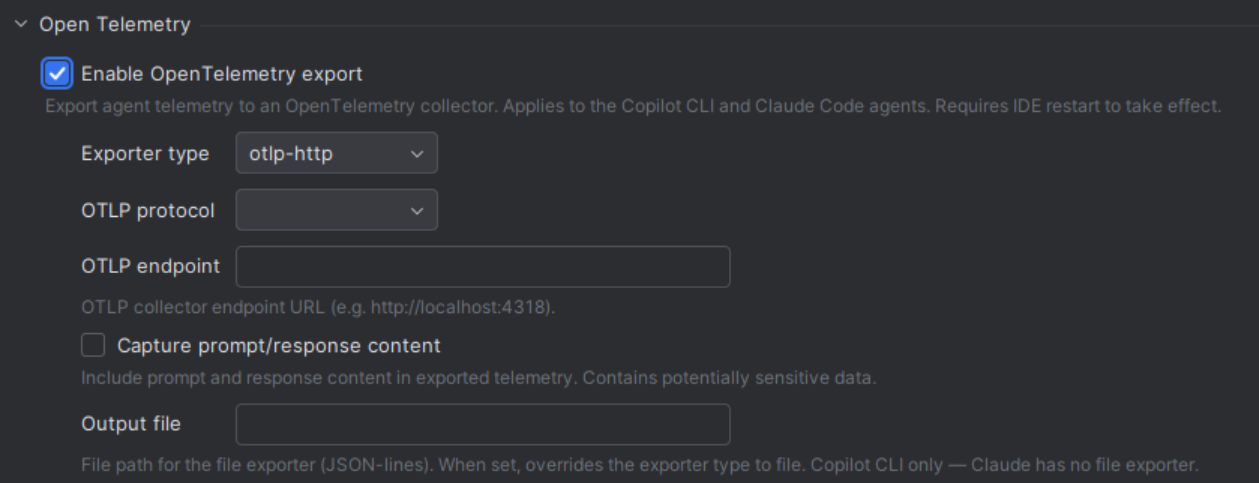1259x483 pixels.
Task: Click the Exporter type field label
Action: (145, 153)
